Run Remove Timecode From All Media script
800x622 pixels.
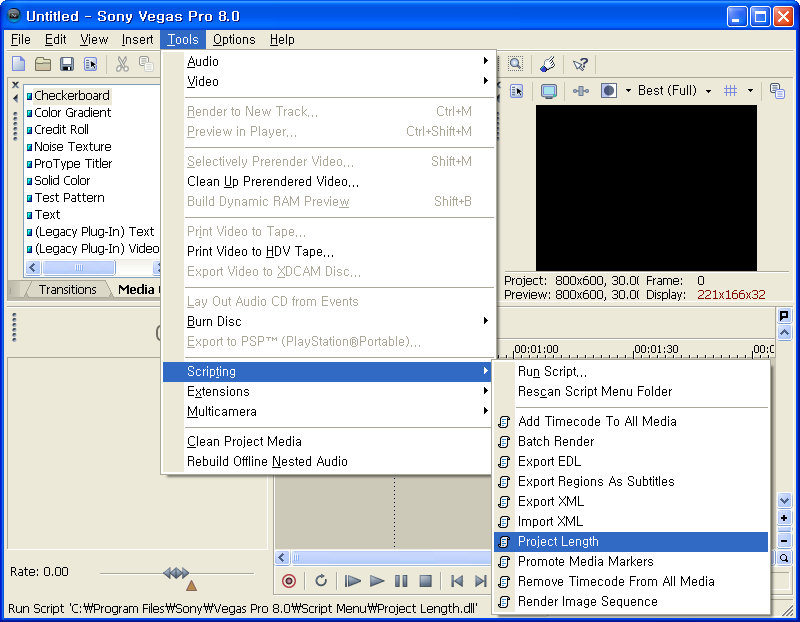[x=631, y=581]
